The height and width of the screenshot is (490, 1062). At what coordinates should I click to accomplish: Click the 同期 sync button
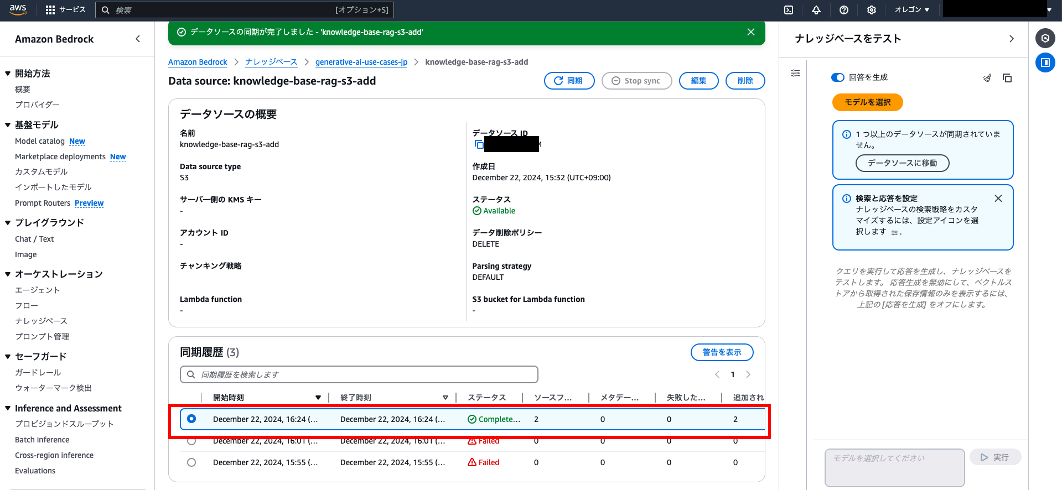click(x=569, y=81)
